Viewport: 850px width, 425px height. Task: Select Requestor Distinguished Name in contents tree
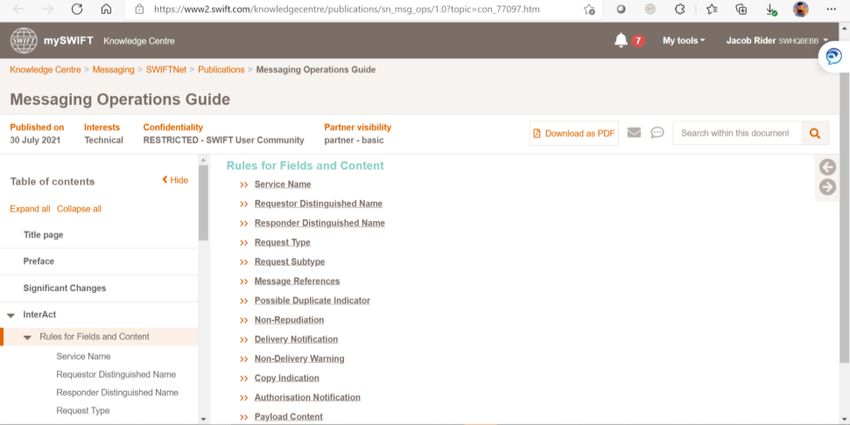tap(116, 374)
